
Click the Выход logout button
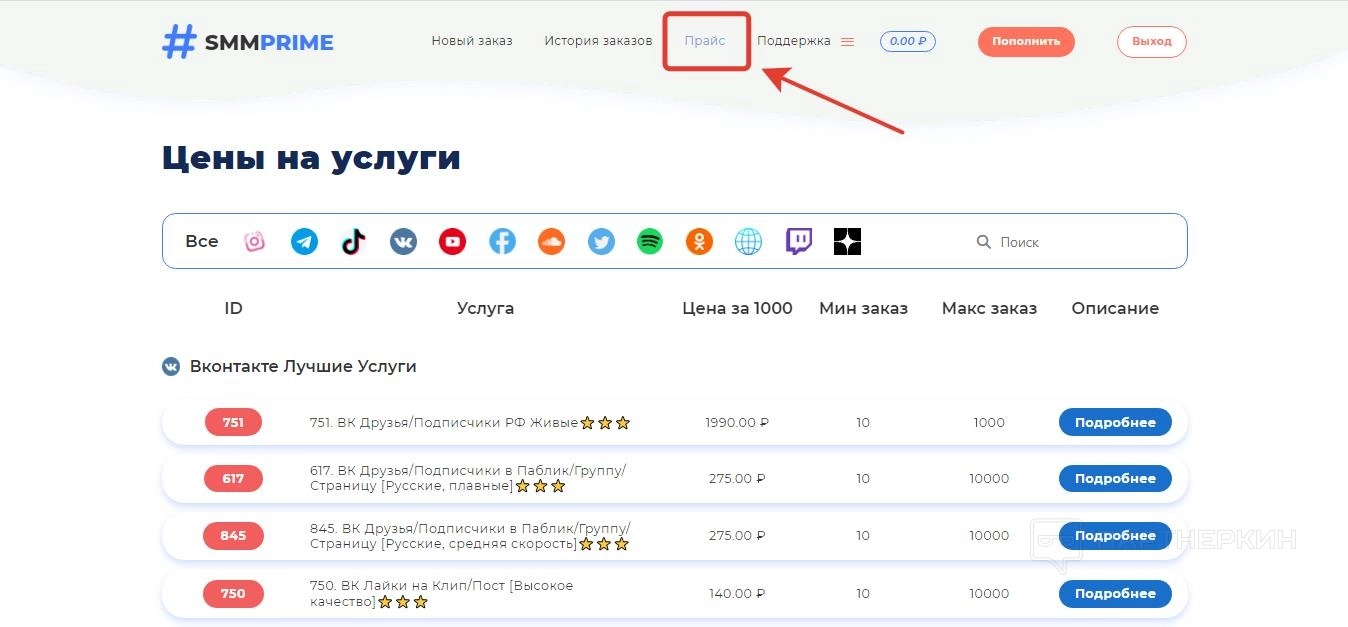(1151, 42)
